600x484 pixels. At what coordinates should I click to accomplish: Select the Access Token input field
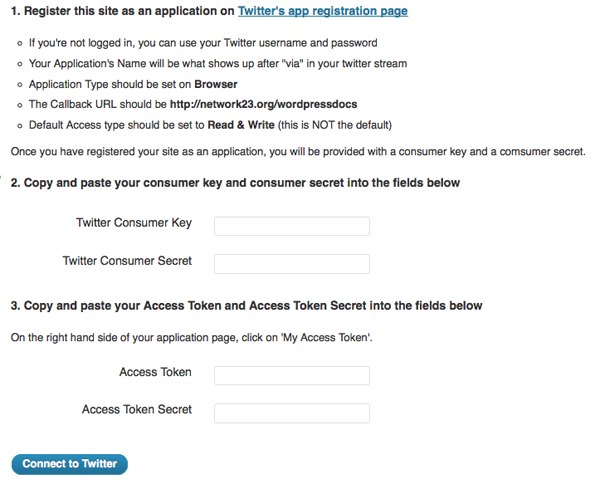coord(292,375)
